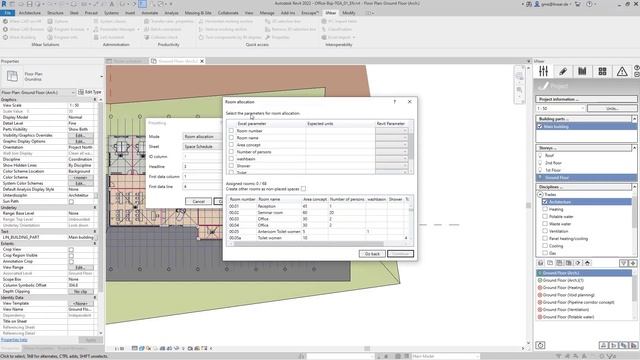Click the Project information button
Image resolution: width=640 pixels, height=360 pixels.
586,99
